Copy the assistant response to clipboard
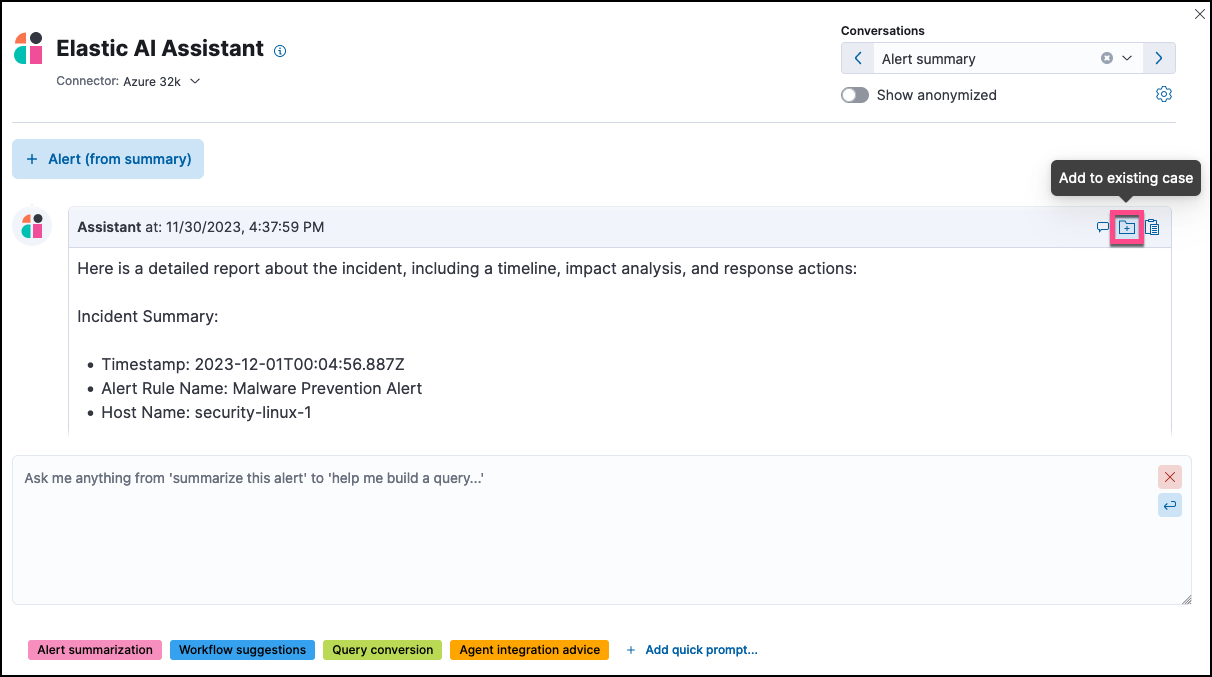The width and height of the screenshot is (1212, 677). 1152,227
